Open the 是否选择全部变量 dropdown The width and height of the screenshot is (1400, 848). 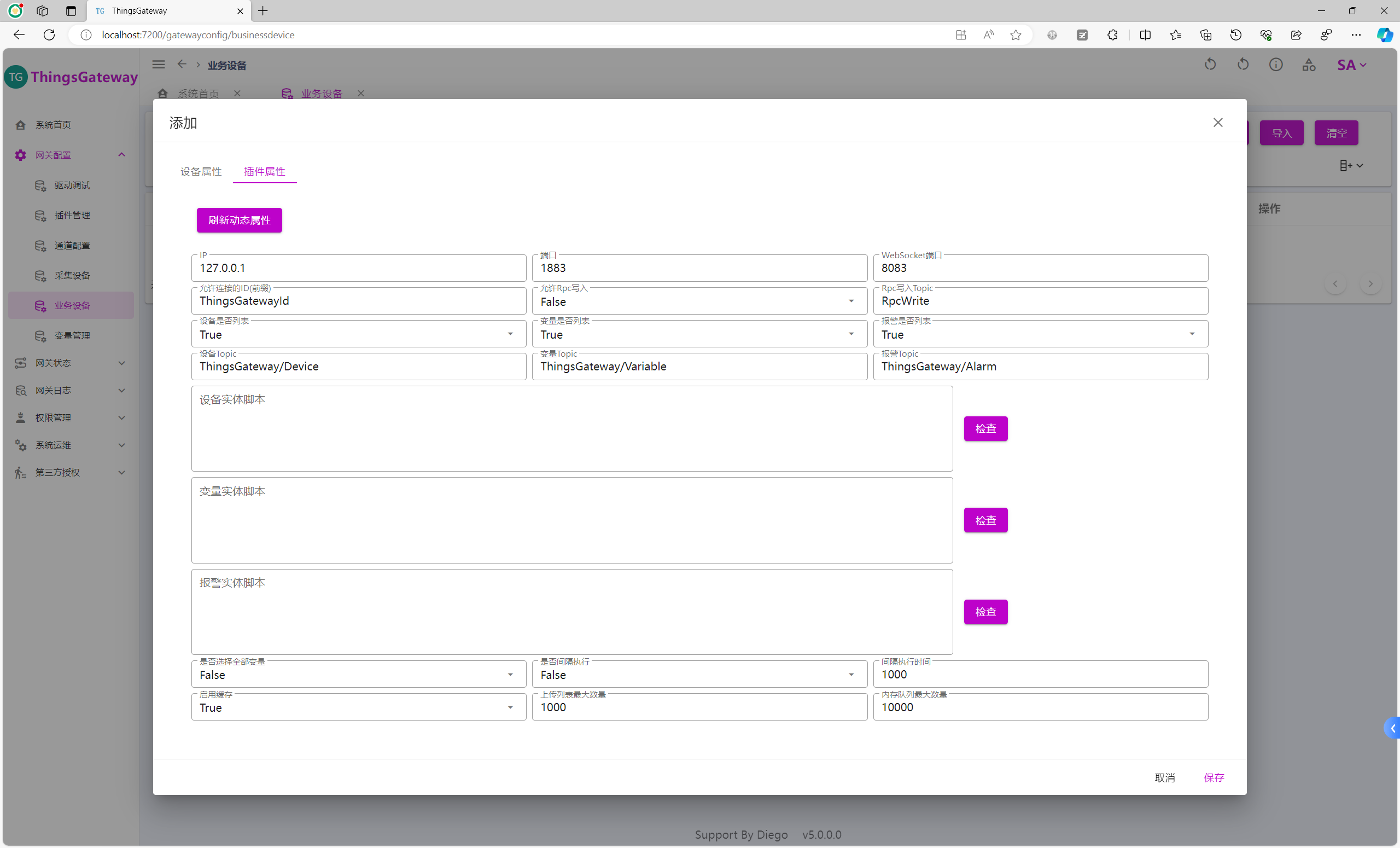click(358, 675)
